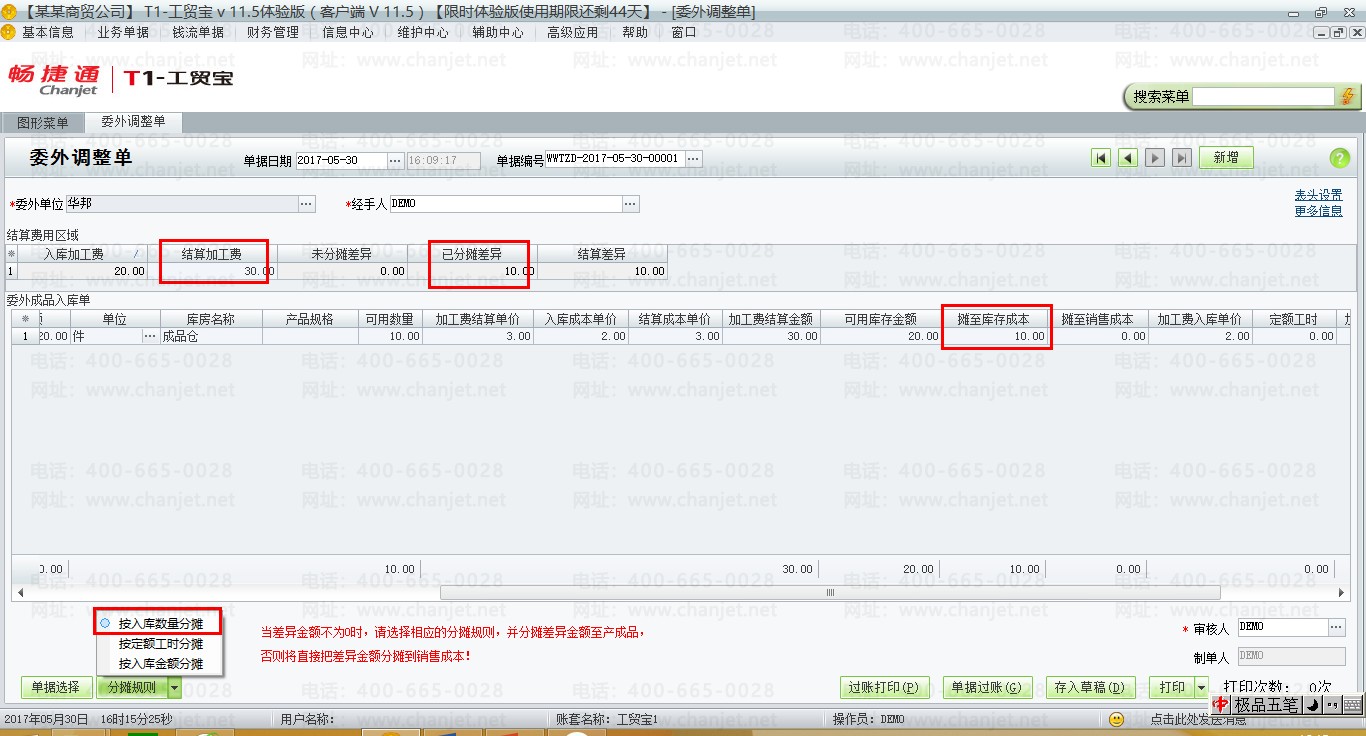Click the 搜索菜单 search input field
Image resolution: width=1366 pixels, height=736 pixels.
1263,97
